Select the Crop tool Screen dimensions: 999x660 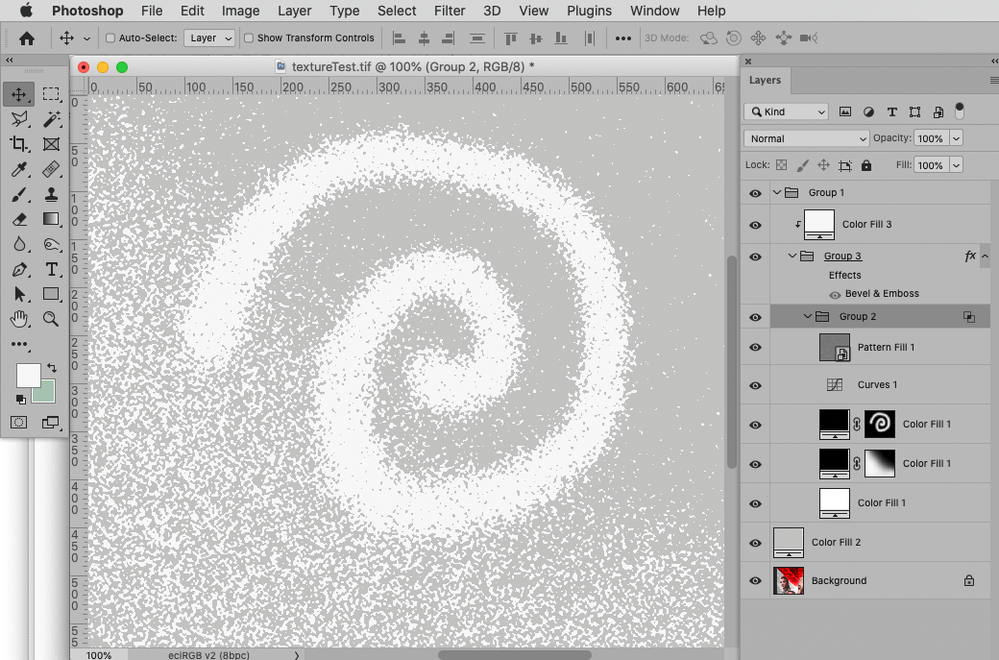[18, 144]
